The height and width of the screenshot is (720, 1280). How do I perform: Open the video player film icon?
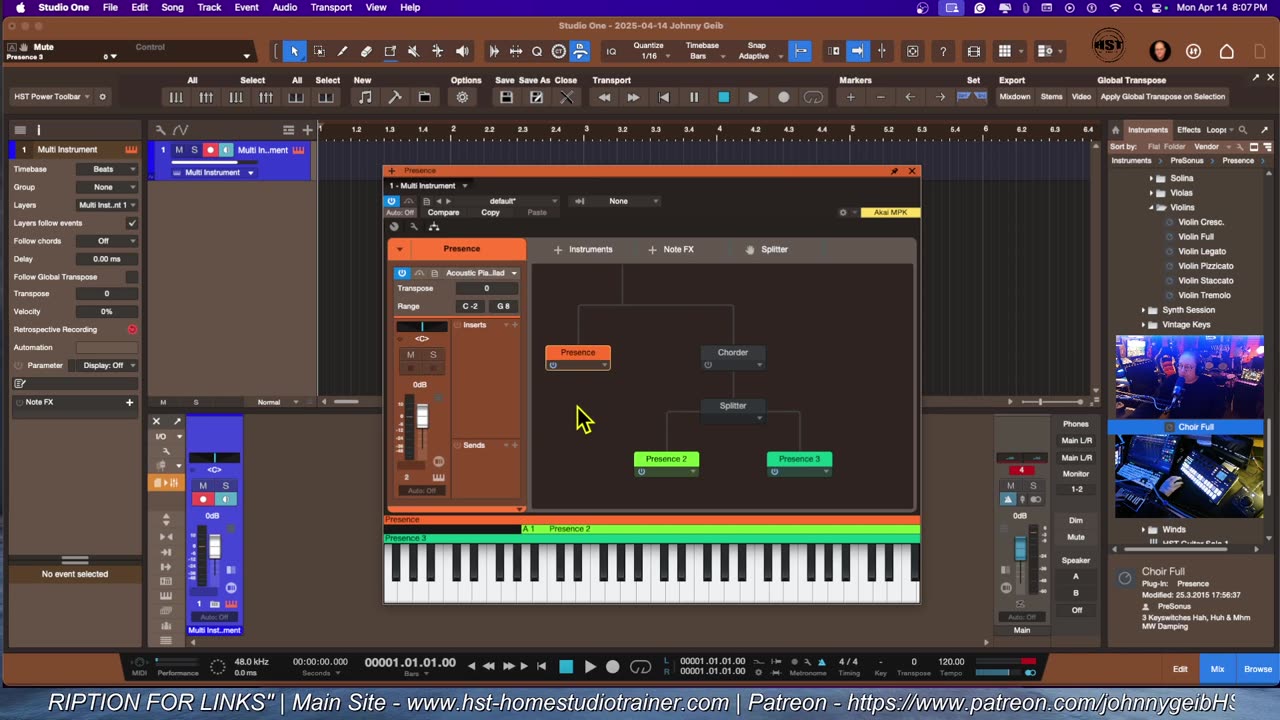coord(974,51)
